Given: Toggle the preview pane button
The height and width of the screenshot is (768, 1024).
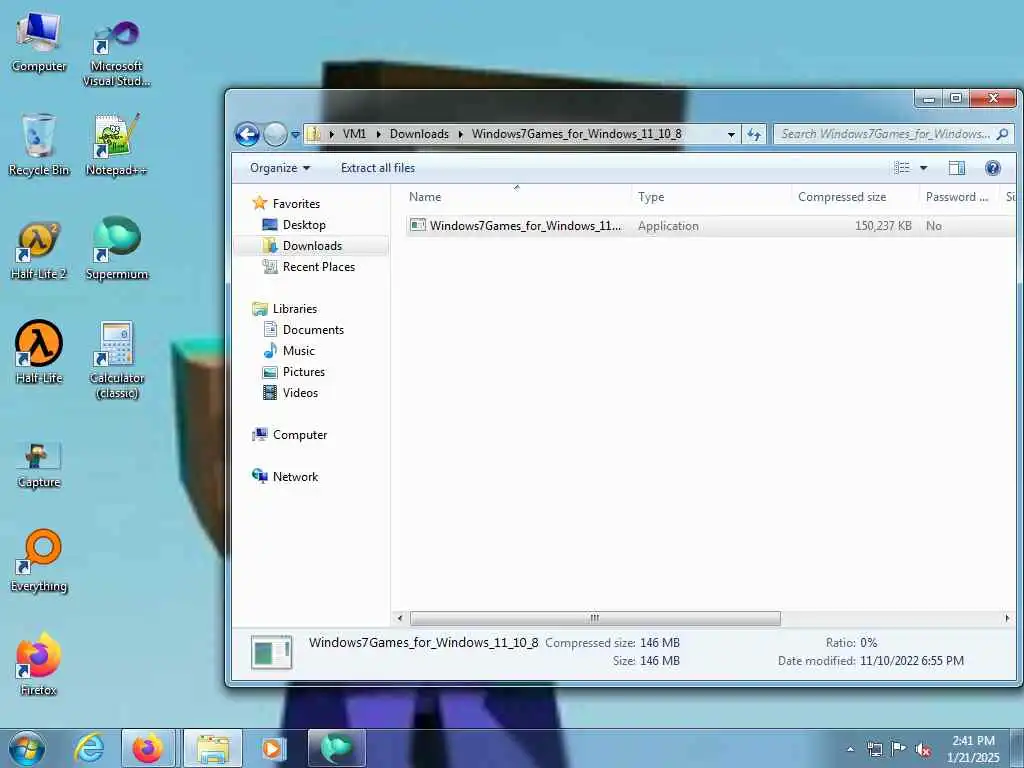Looking at the screenshot, I should [x=957, y=168].
